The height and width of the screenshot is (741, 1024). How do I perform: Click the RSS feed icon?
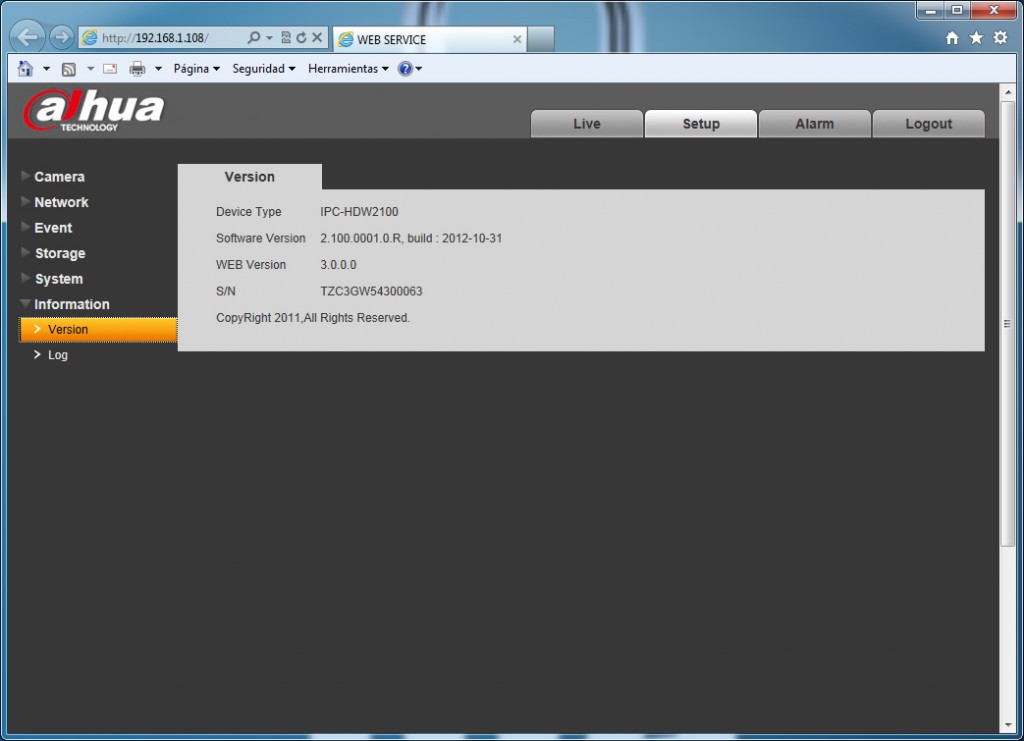(68, 68)
